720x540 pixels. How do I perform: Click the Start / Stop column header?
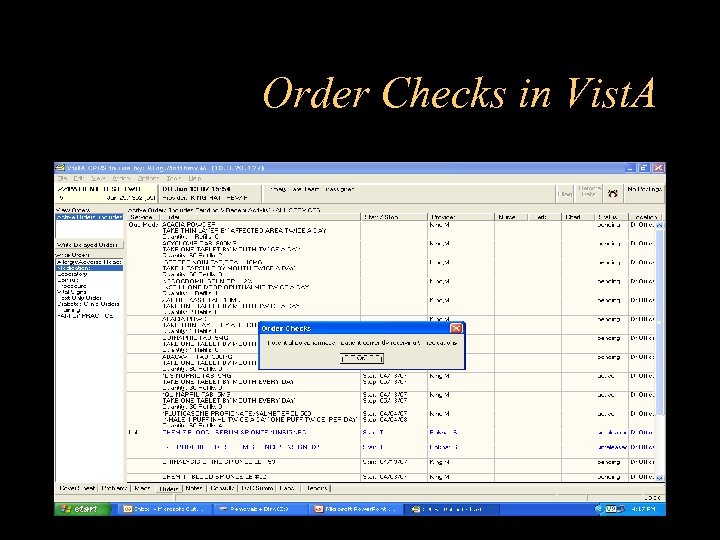click(394, 217)
